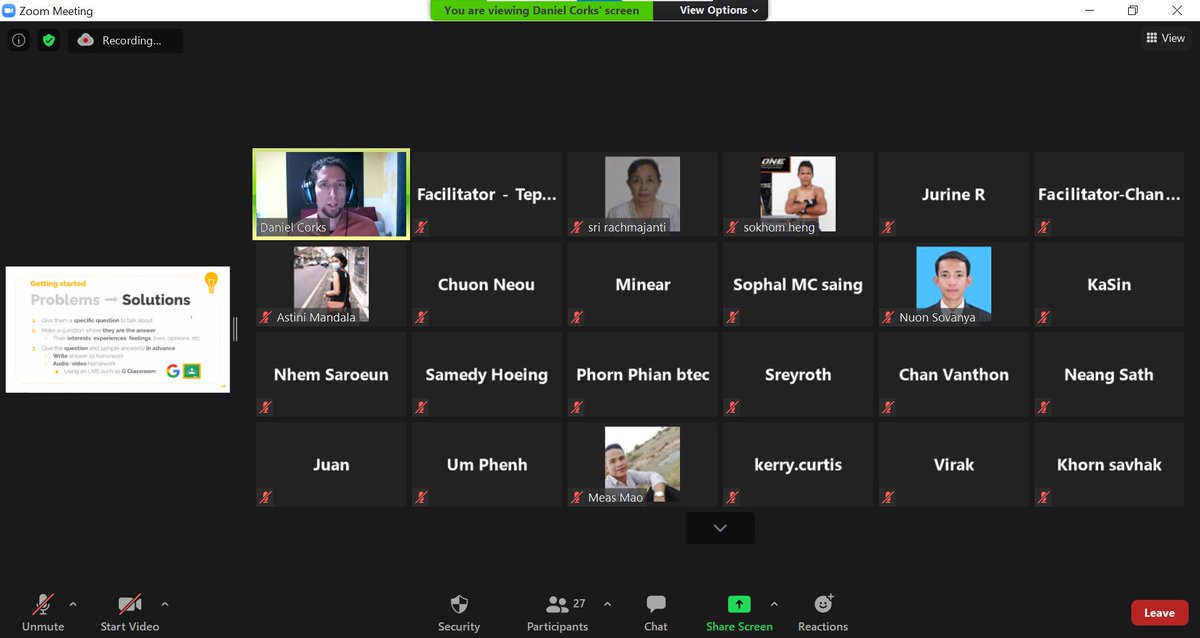Leave the meeting
The height and width of the screenshot is (638, 1200).
pyautogui.click(x=1159, y=613)
